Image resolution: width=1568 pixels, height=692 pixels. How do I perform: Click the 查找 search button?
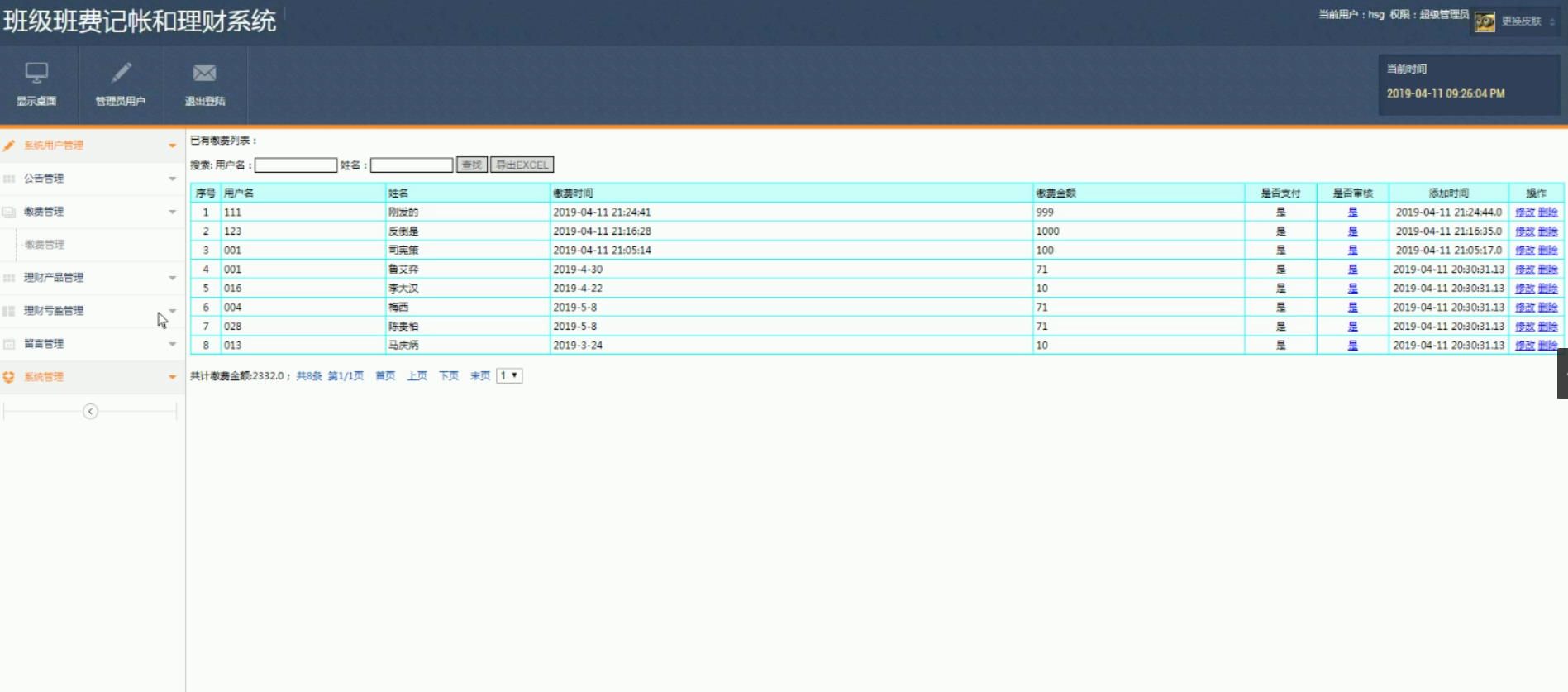pyautogui.click(x=471, y=165)
